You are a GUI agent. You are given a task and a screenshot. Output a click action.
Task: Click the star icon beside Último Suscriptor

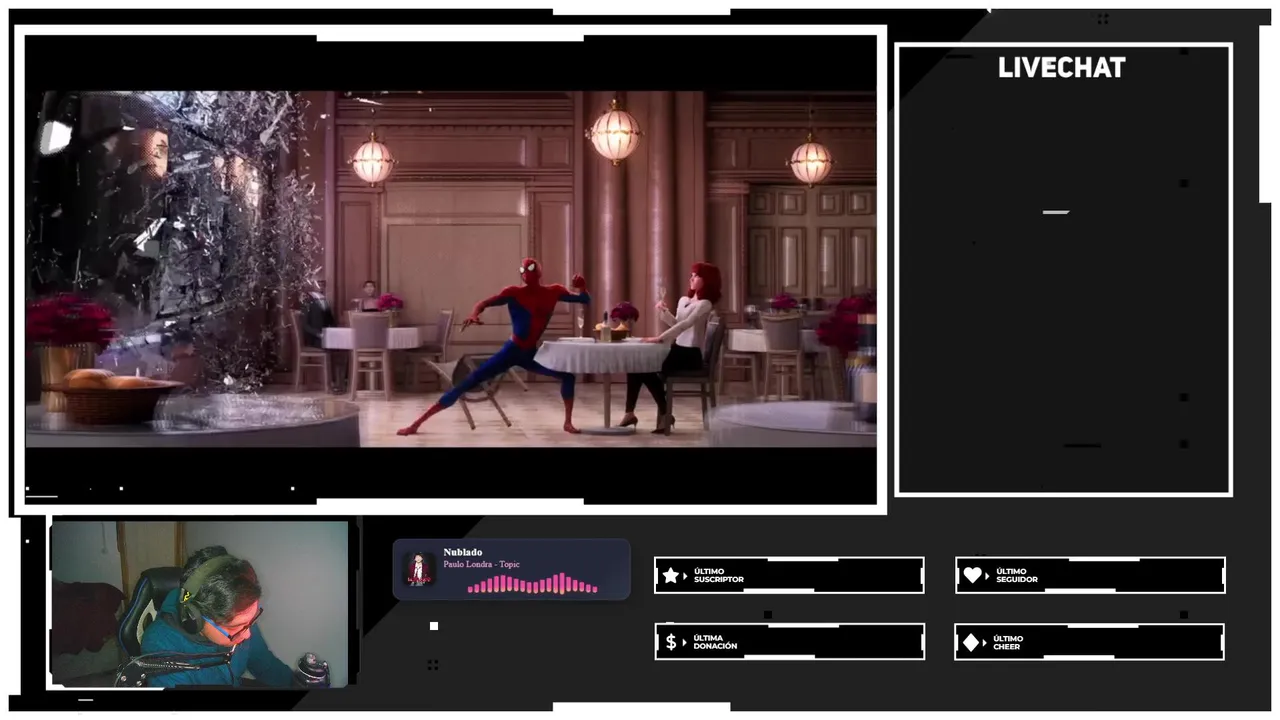click(670, 575)
